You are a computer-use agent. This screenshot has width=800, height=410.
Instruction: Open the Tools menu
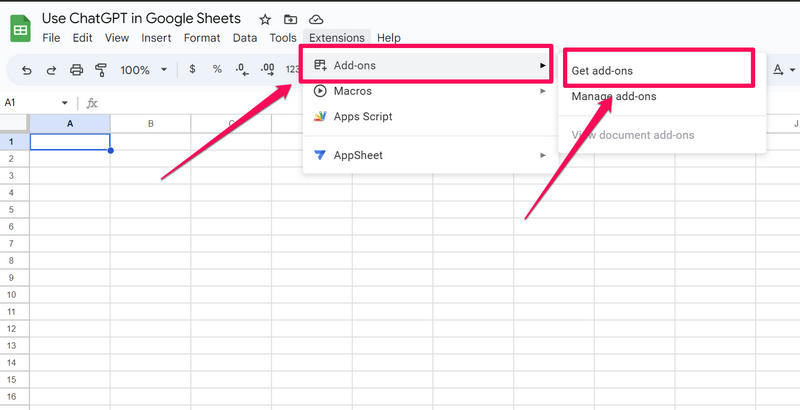(x=283, y=38)
